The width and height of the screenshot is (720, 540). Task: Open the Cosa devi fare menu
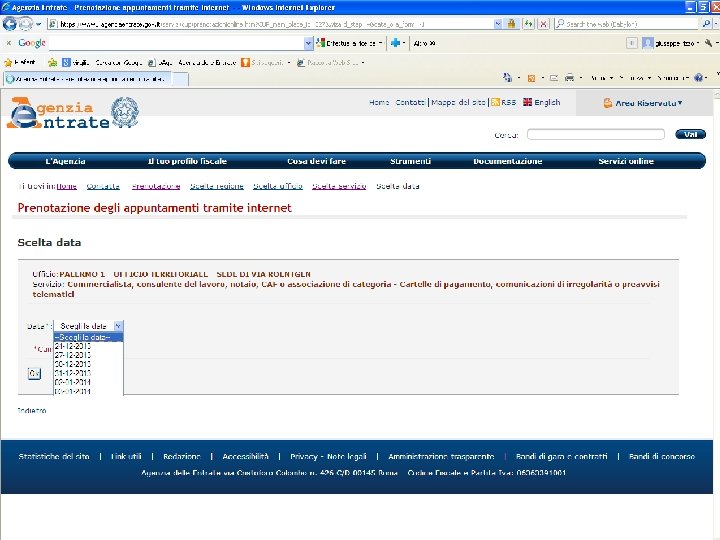316,161
